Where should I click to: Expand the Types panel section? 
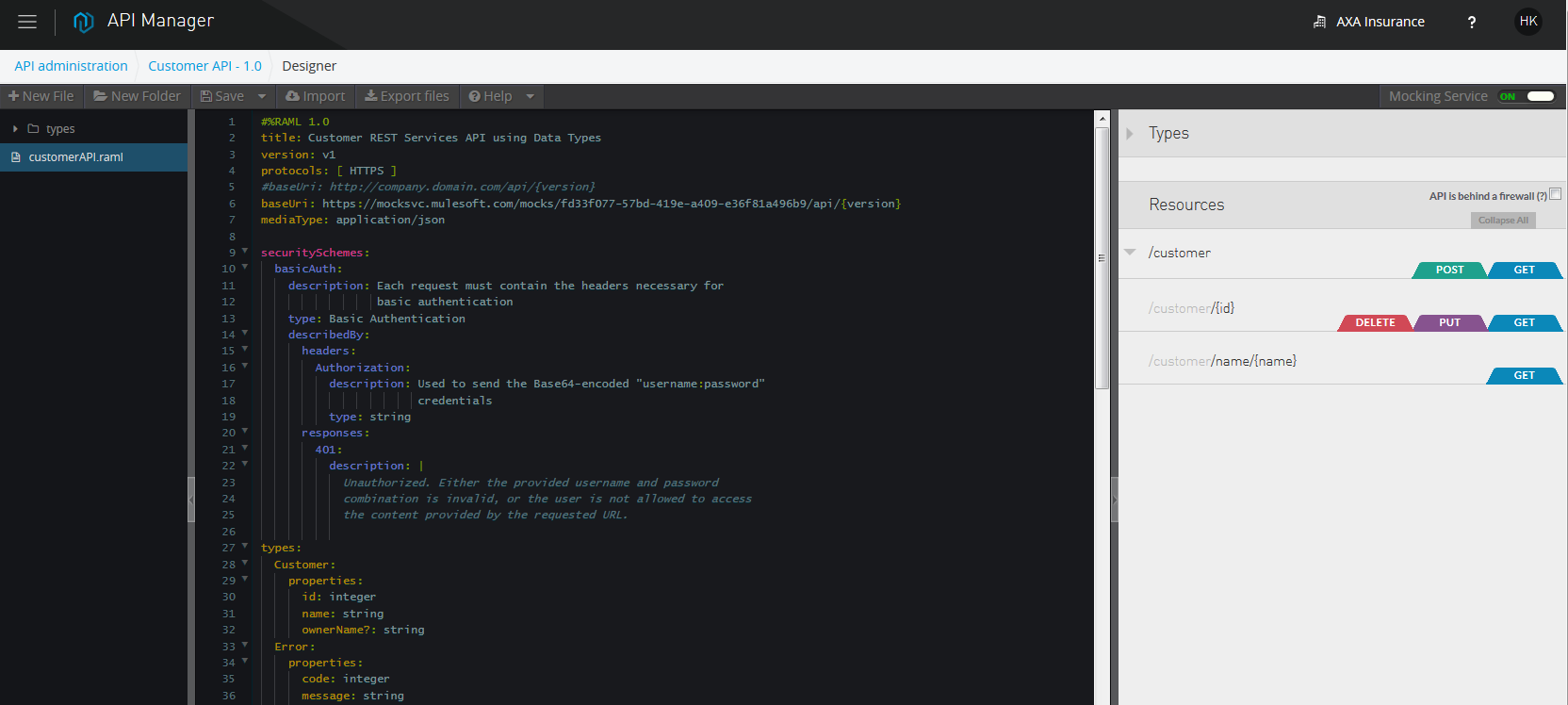click(x=1130, y=134)
